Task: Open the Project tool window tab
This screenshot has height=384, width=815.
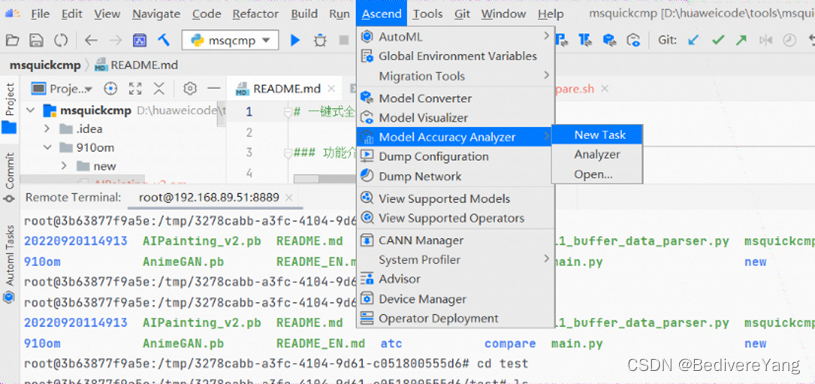Action: 10,108
